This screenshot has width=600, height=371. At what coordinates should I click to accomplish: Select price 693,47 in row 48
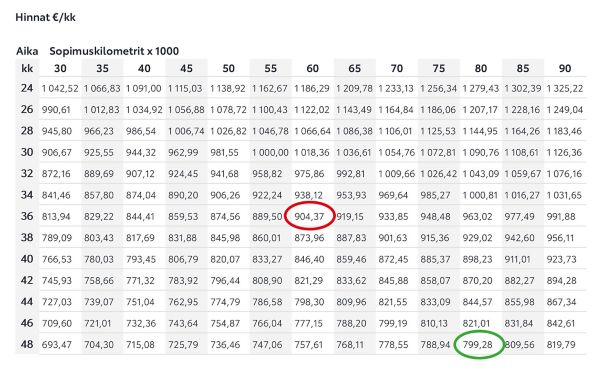click(x=57, y=345)
